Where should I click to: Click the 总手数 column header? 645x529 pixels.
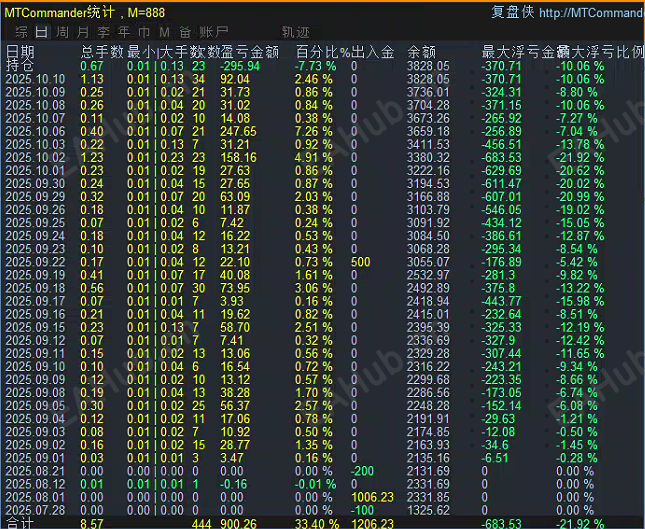[102, 52]
